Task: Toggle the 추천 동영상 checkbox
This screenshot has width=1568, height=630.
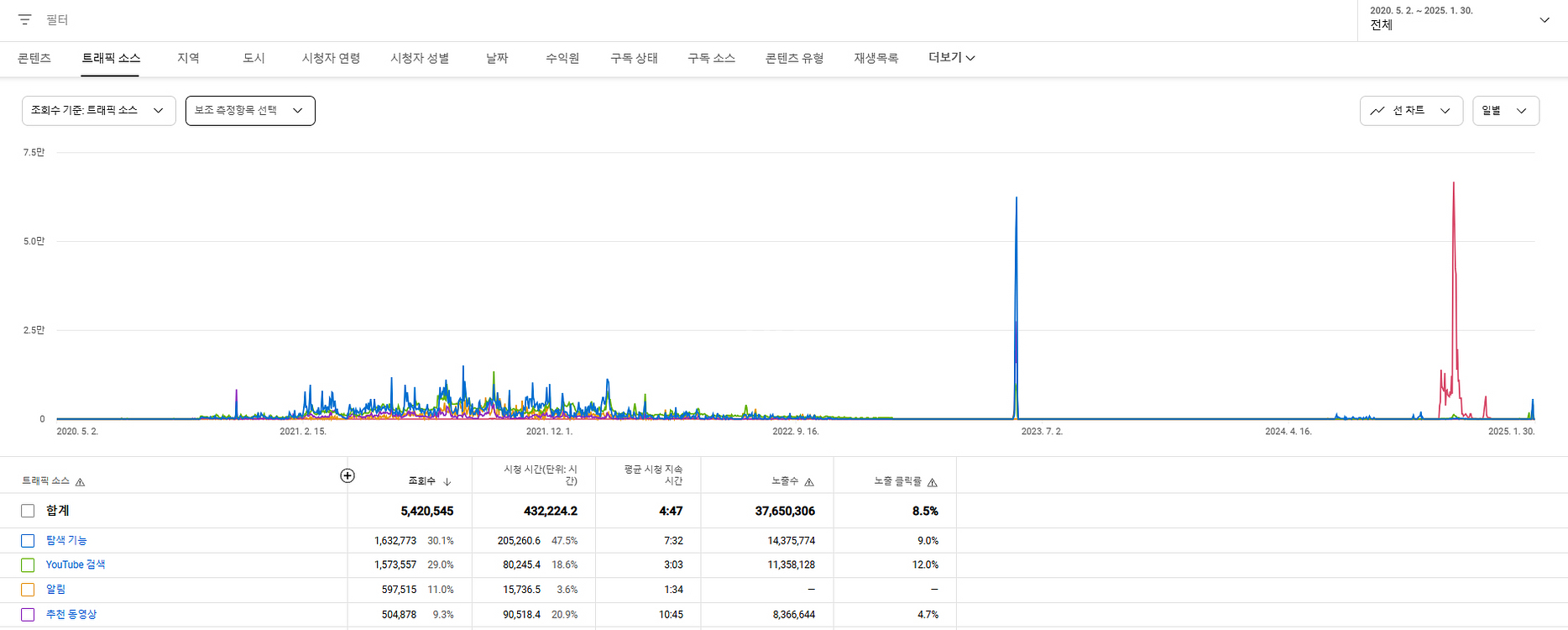Action: 28,615
